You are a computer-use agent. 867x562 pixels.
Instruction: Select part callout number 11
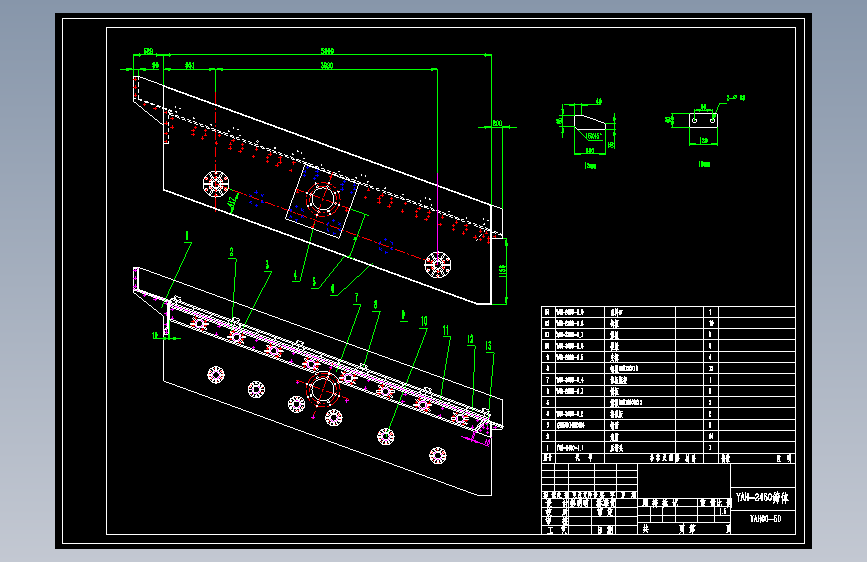tap(446, 330)
